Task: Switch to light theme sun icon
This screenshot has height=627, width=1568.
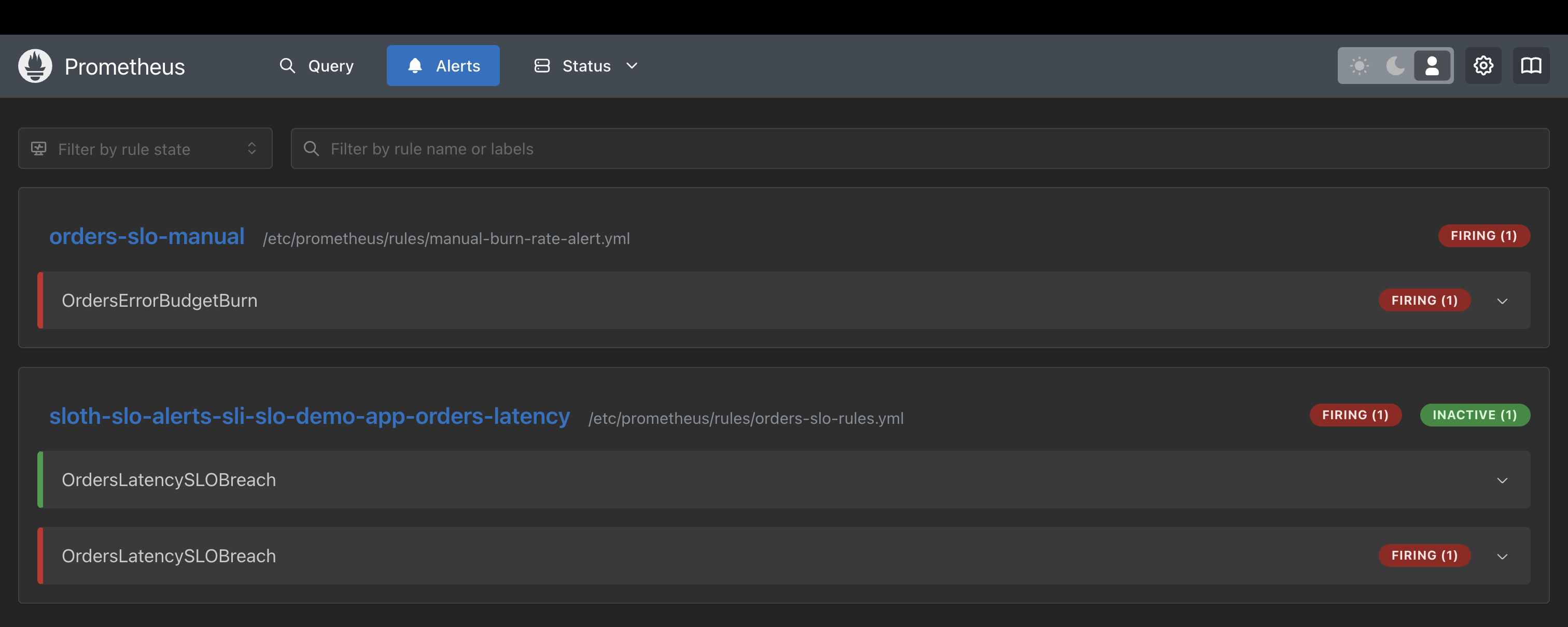Action: 1359,66
